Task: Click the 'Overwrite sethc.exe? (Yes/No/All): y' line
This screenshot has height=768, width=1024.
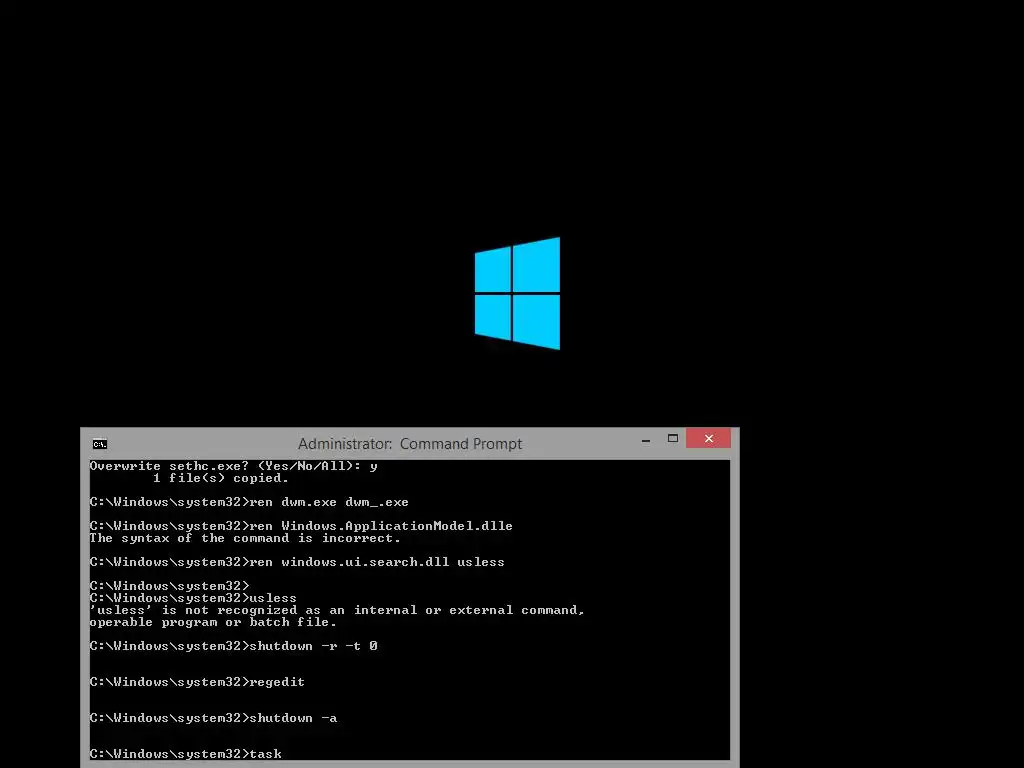Action: [234, 466]
